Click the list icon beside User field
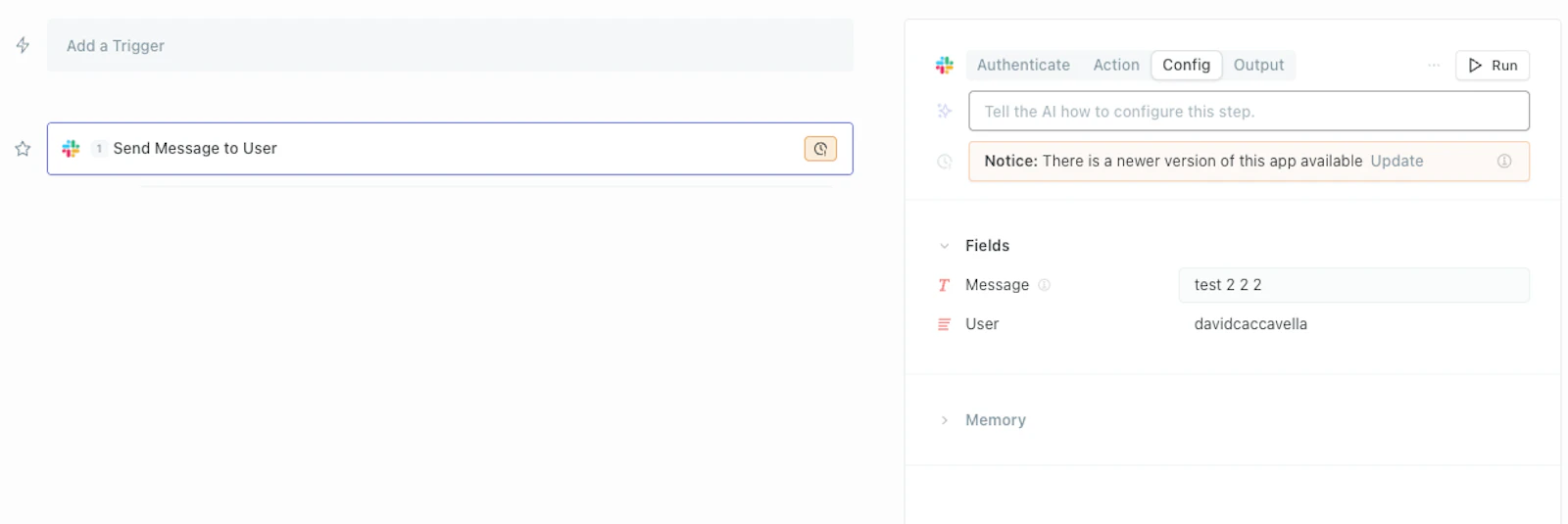 [944, 324]
